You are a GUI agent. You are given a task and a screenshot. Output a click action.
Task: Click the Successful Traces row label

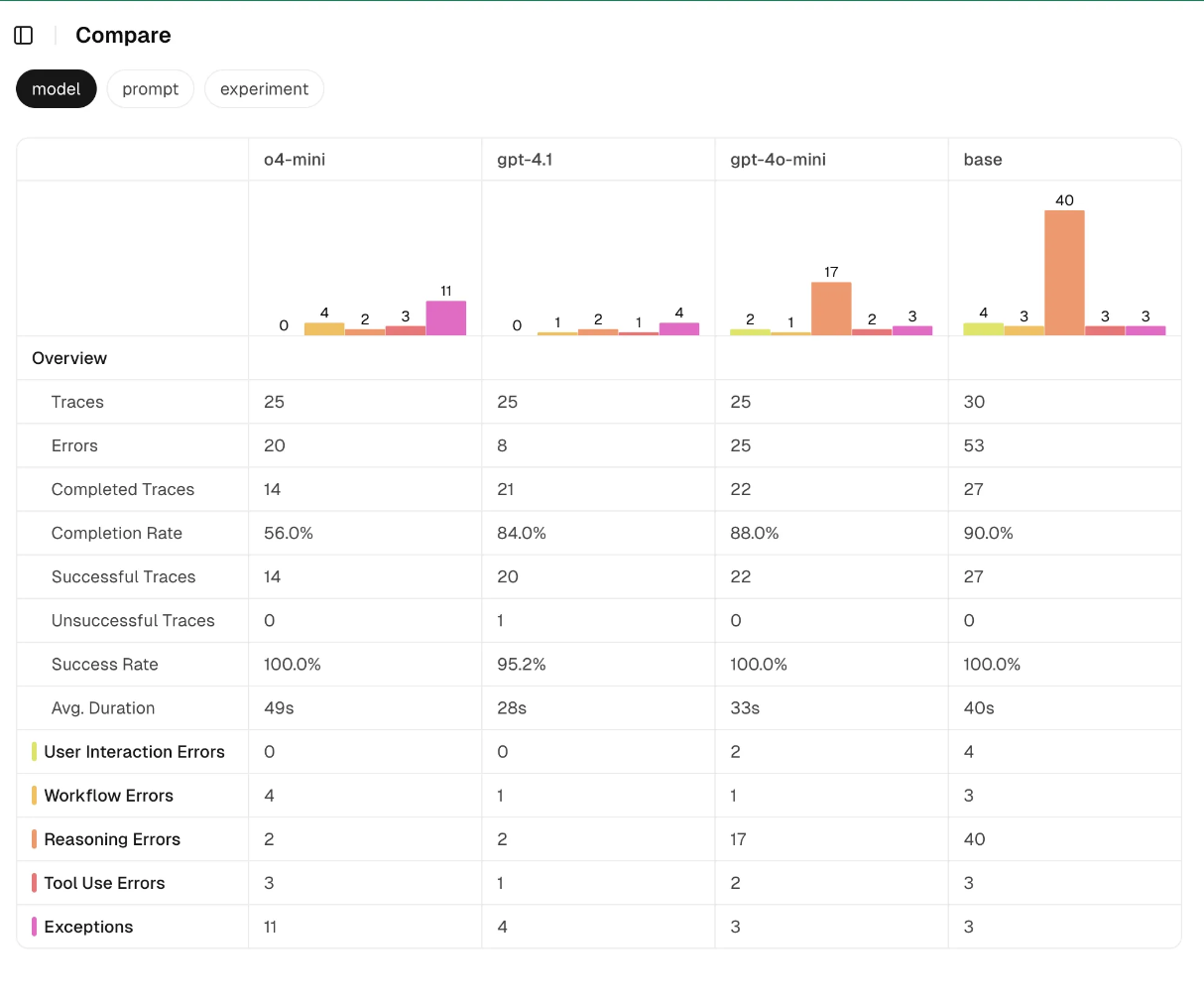tap(124, 576)
